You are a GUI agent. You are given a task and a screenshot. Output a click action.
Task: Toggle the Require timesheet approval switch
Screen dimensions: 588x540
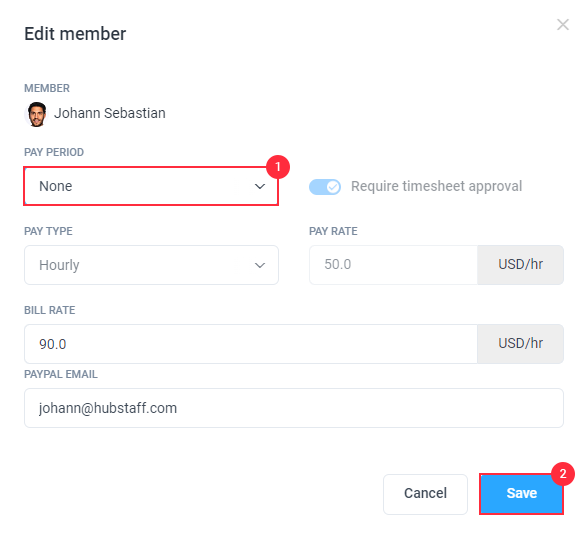coord(325,186)
